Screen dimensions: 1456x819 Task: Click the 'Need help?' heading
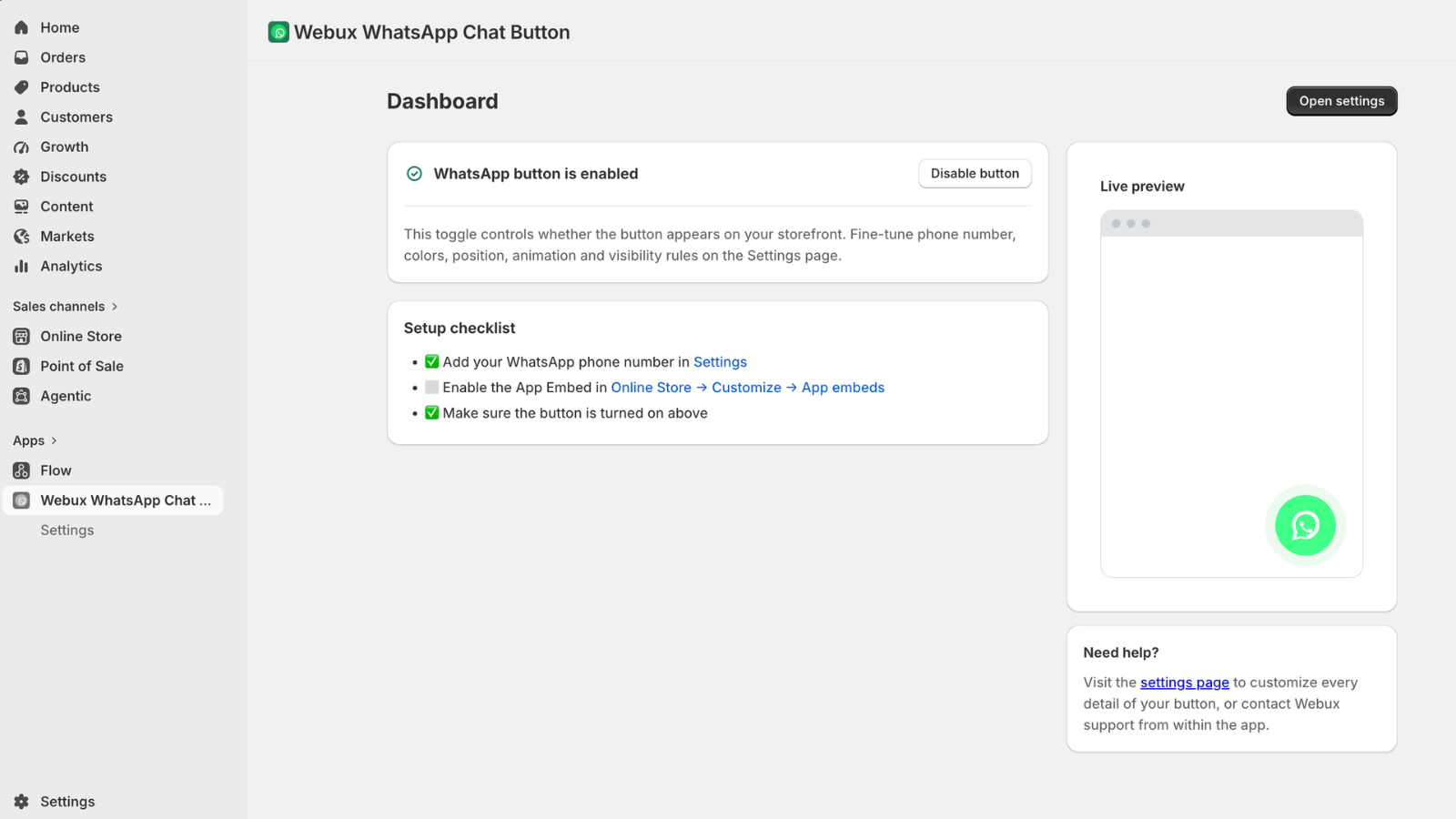coord(1121,652)
